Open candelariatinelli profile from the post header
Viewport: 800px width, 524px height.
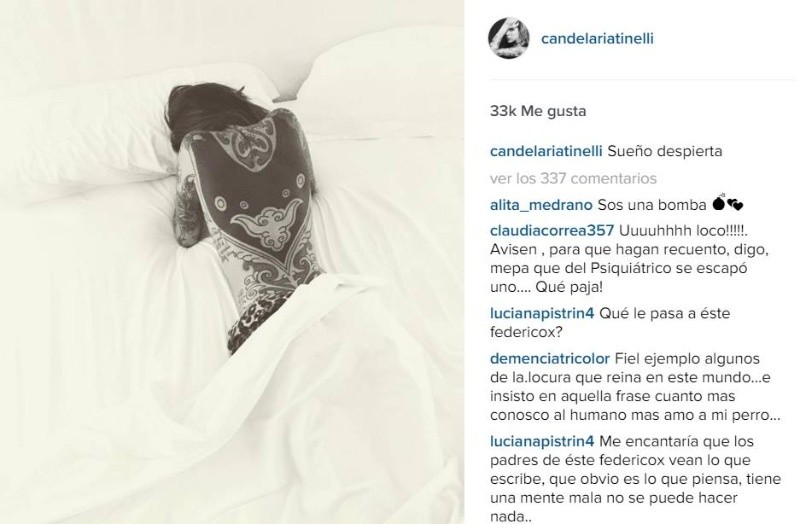pyautogui.click(x=597, y=39)
